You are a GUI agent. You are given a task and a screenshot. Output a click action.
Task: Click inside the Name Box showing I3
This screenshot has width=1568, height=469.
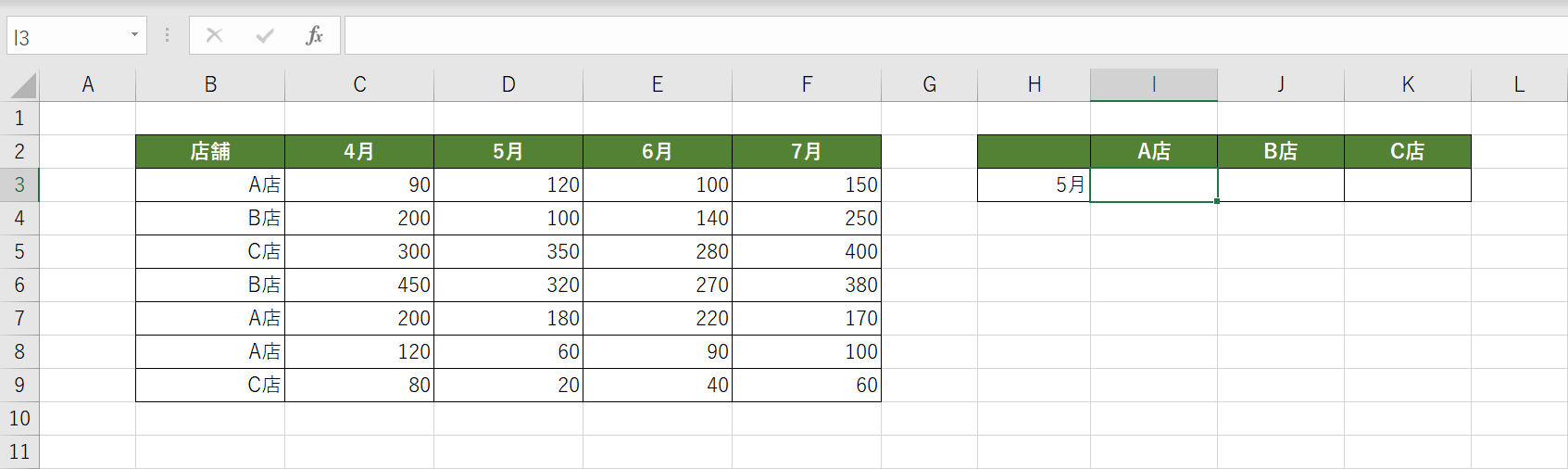(67, 37)
